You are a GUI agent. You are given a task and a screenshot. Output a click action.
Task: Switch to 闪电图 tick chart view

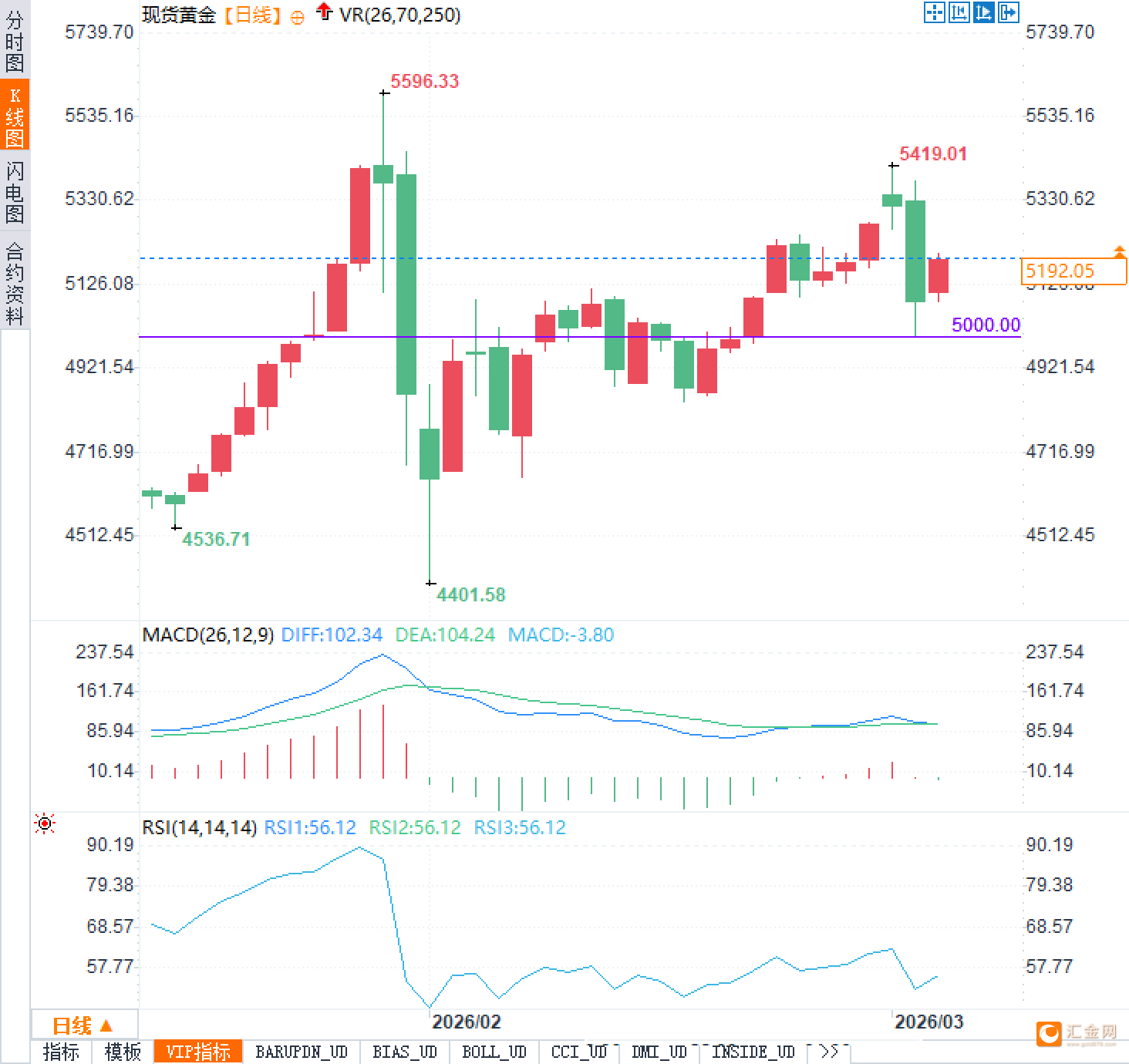click(15, 192)
